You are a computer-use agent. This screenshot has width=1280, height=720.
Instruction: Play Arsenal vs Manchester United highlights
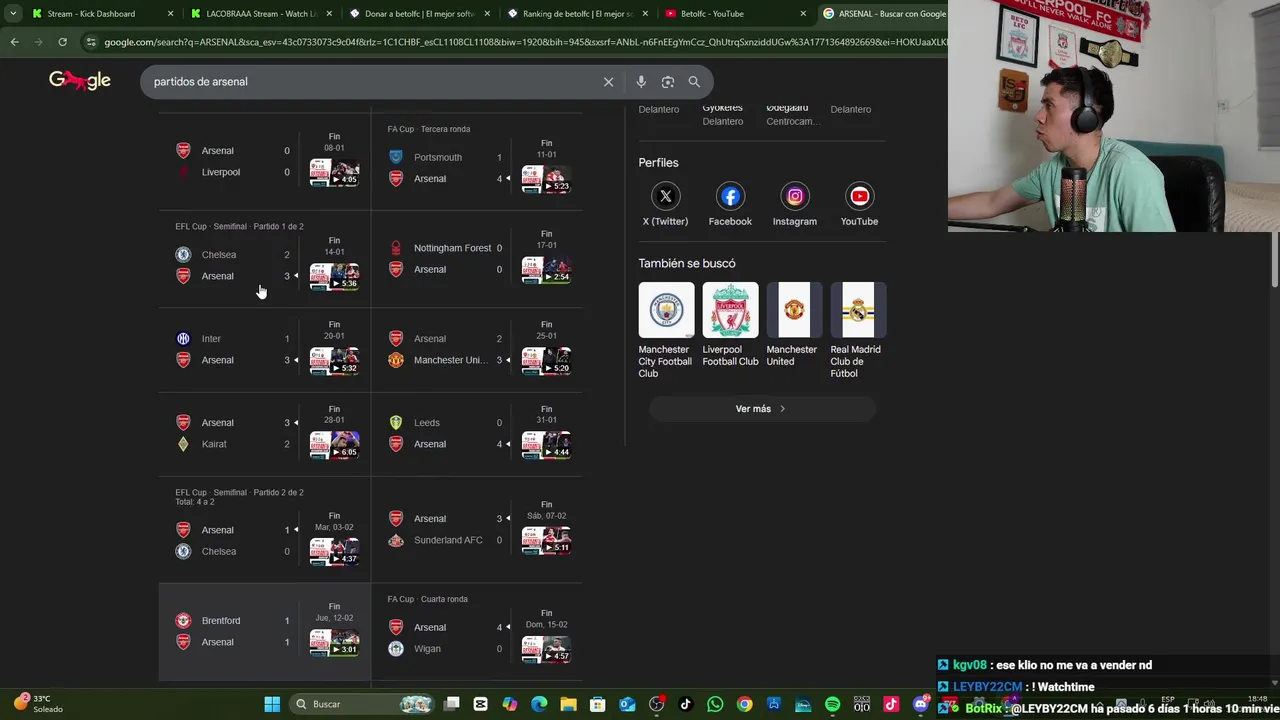(546, 361)
